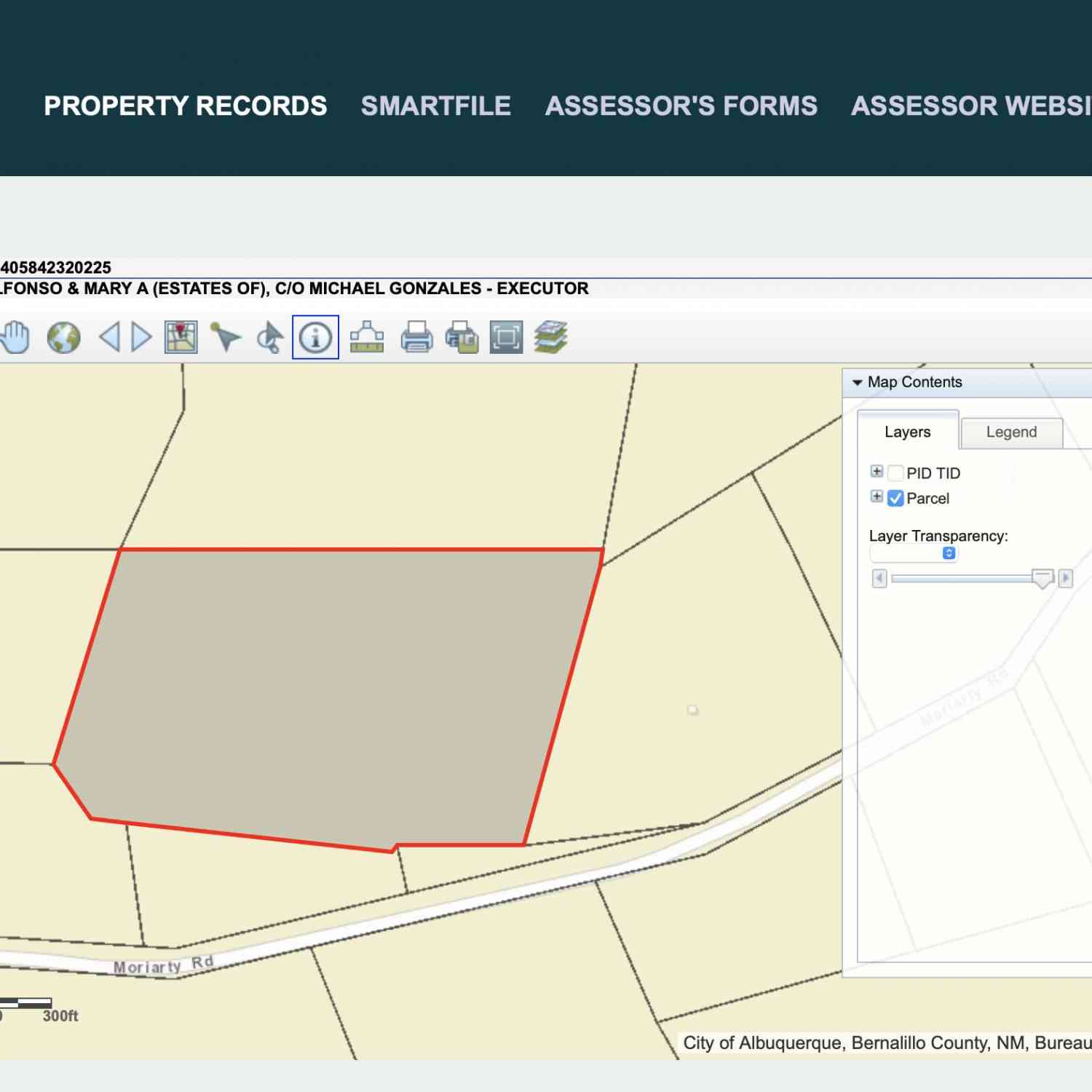Click the transparency increase right arrow
This screenshot has width=1092, height=1092.
[1066, 578]
